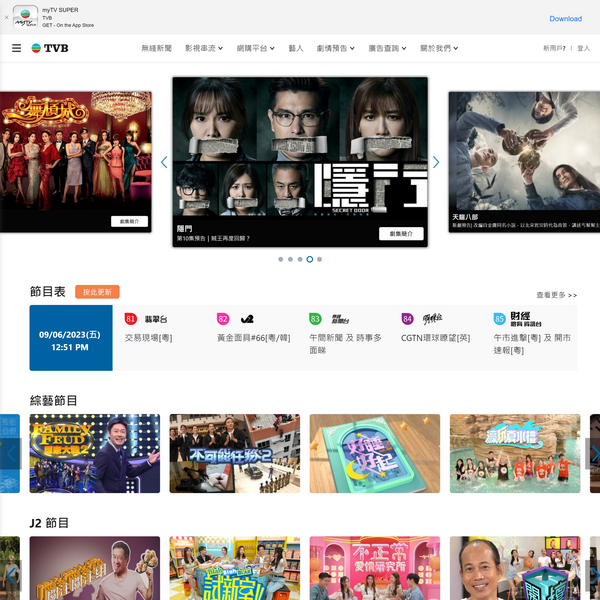Image resolution: width=600 pixels, height=600 pixels.
Task: Click the TVB logo
Action: click(x=51, y=48)
